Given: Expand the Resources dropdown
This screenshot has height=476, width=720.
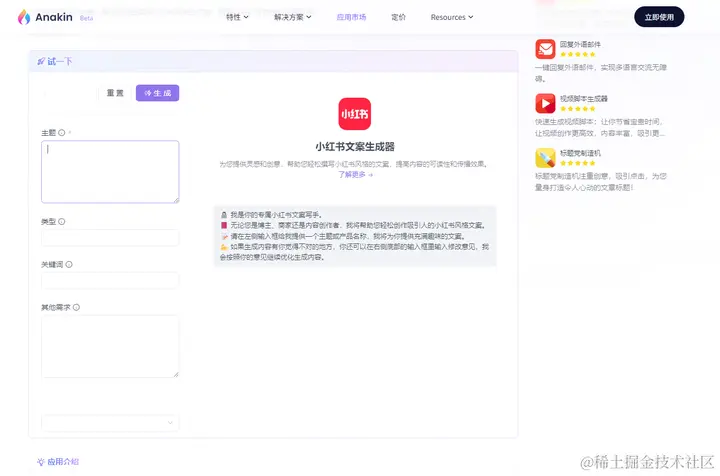Looking at the screenshot, I should [452, 17].
